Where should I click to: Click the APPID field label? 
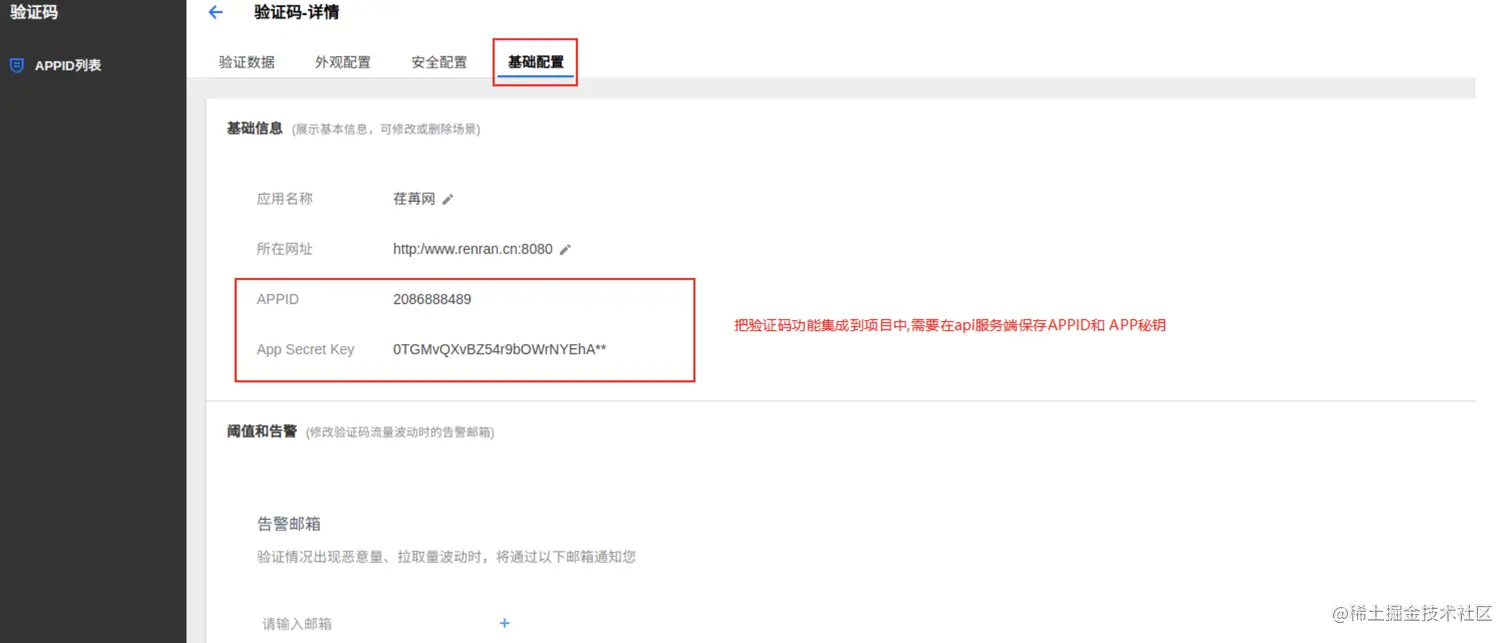[278, 299]
